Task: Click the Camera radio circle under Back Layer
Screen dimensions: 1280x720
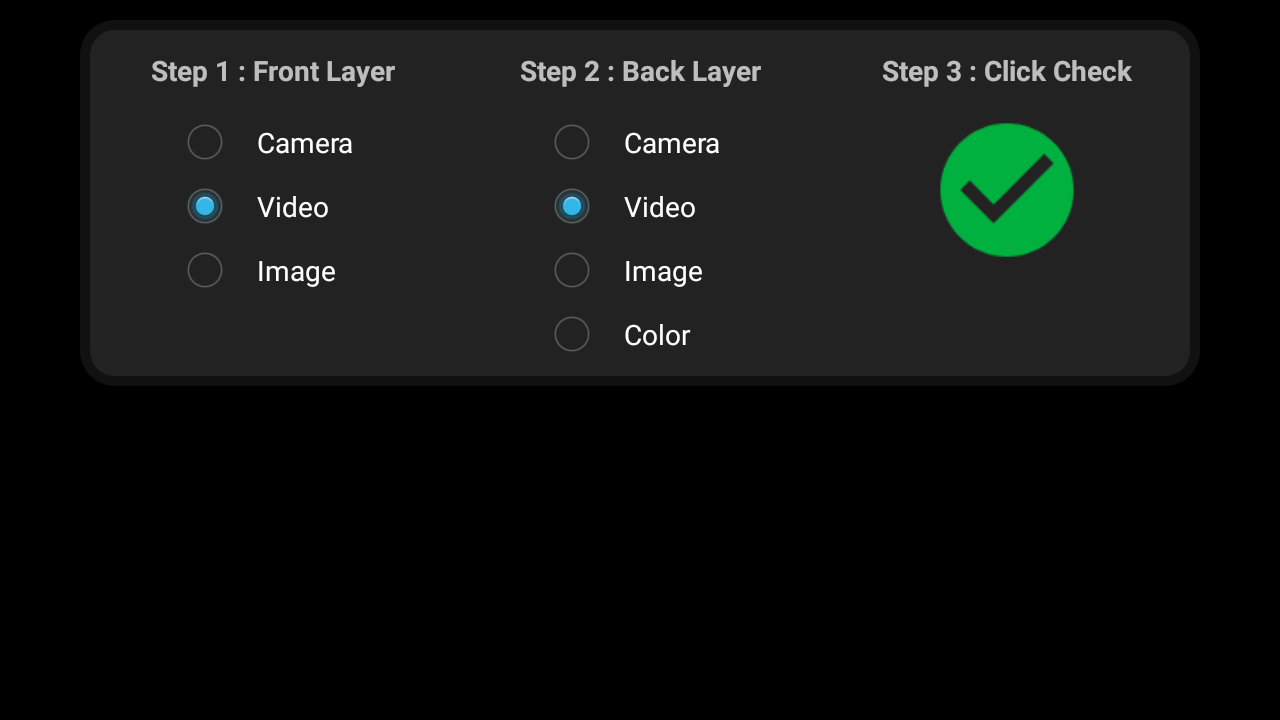Action: point(572,142)
